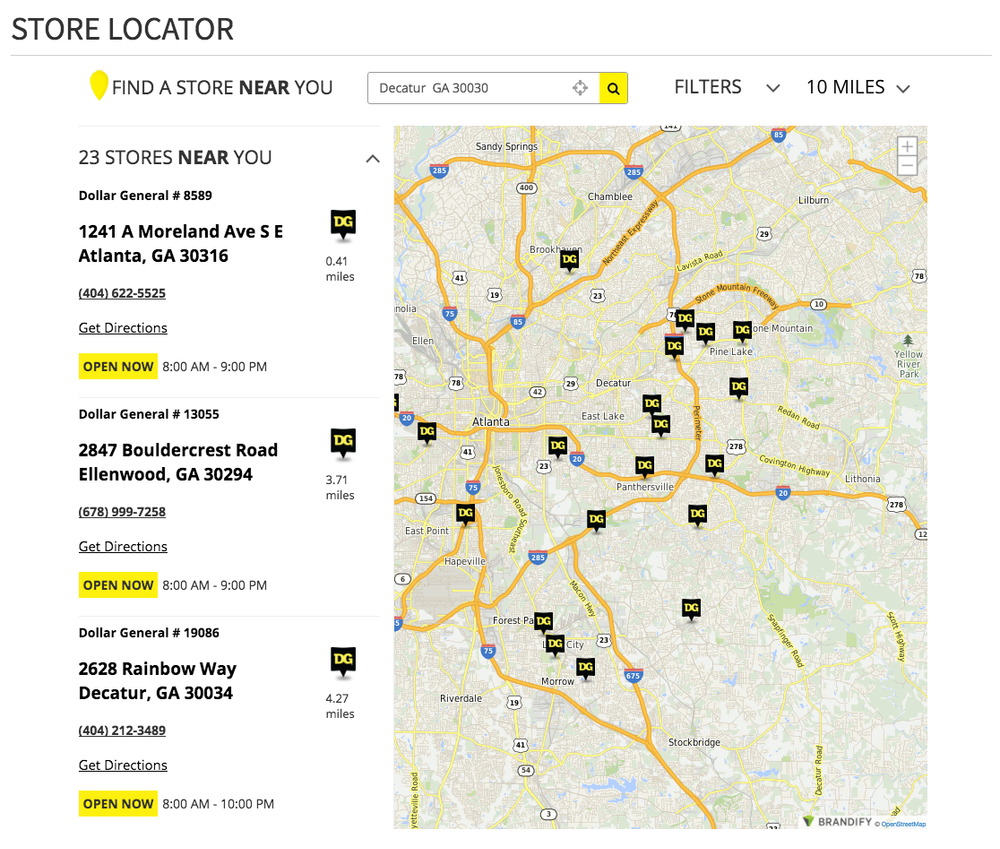1000x849 pixels.
Task: Zoom out the map with minus button
Action: click(x=907, y=165)
